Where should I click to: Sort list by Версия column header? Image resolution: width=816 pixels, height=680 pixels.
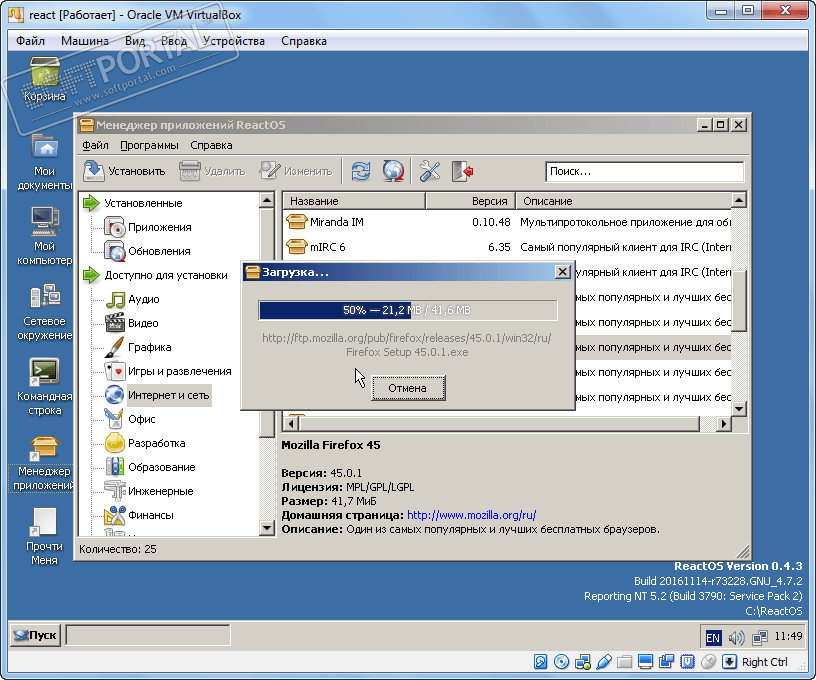[x=470, y=201]
